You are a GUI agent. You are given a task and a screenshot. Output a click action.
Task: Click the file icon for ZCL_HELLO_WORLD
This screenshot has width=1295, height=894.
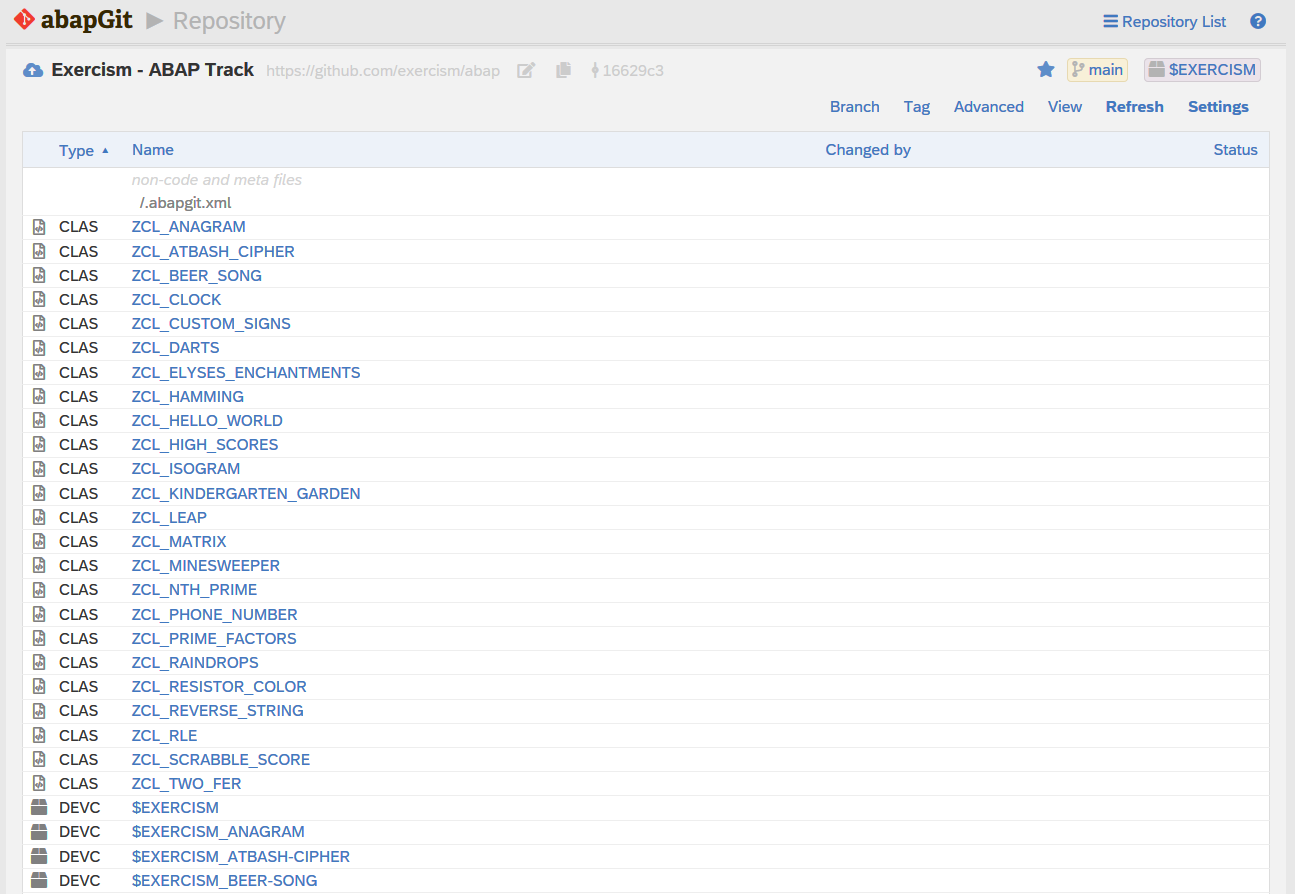39,420
